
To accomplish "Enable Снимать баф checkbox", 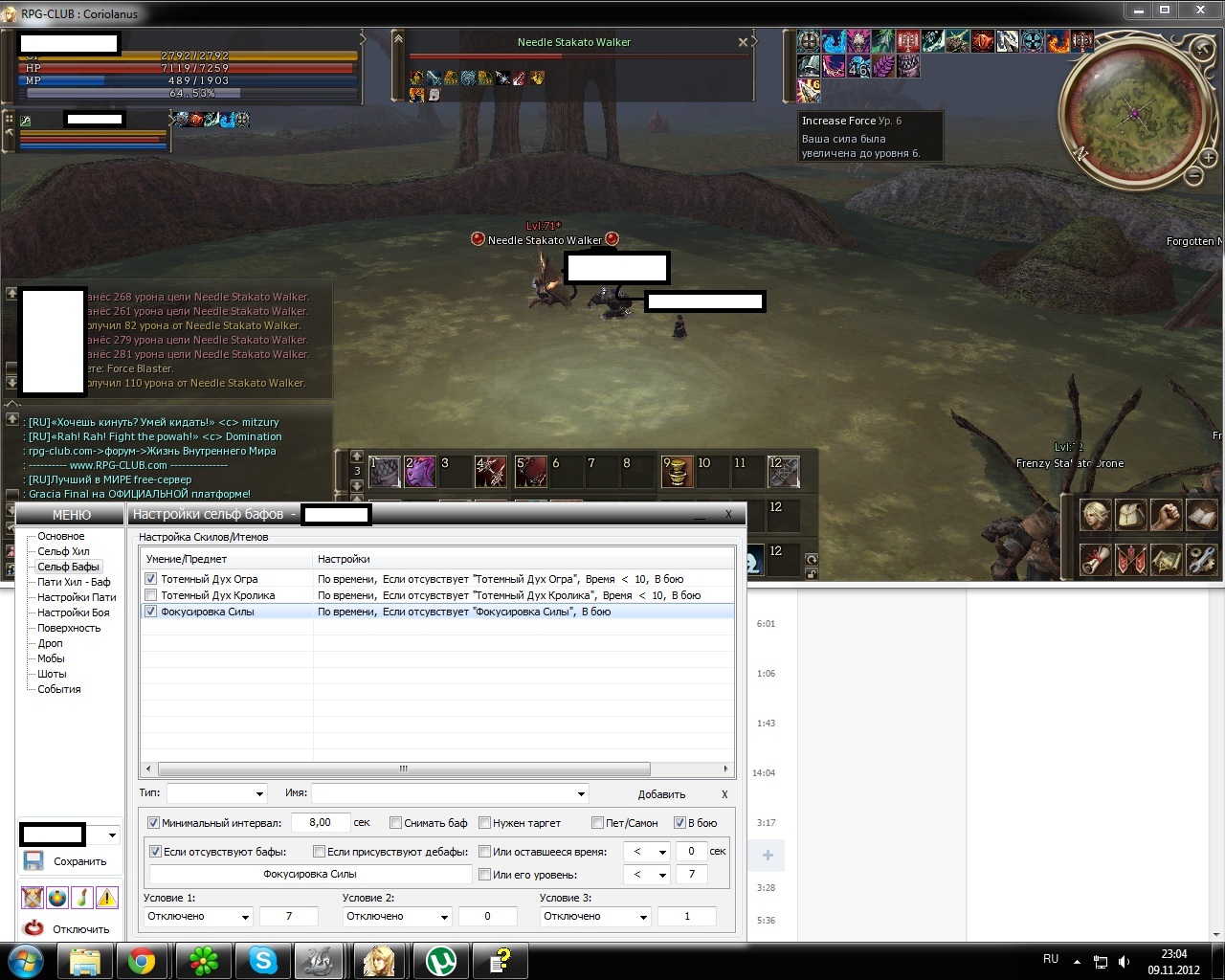I will [395, 823].
